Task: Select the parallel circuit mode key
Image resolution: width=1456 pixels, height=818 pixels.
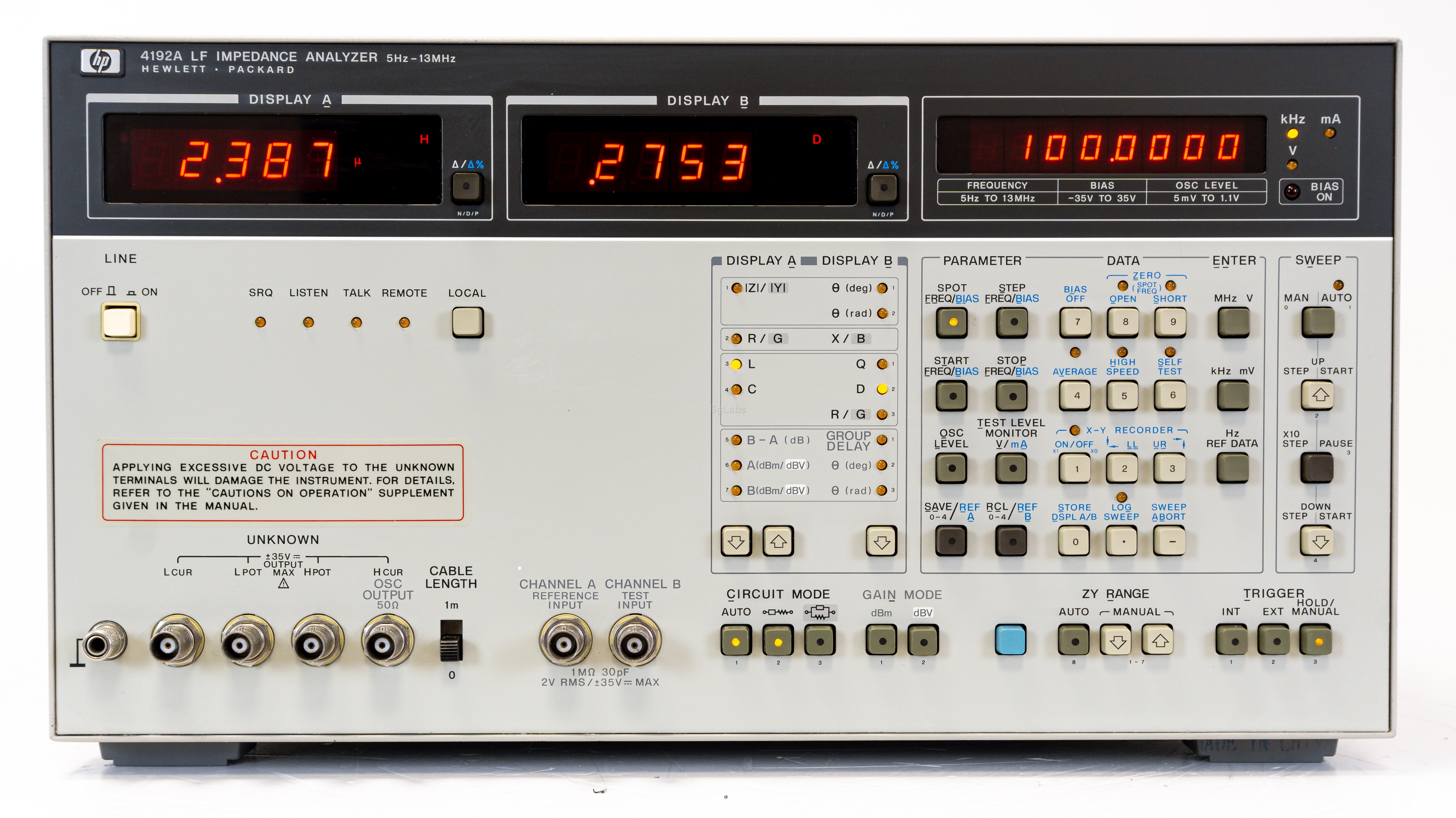Action: coord(820,641)
